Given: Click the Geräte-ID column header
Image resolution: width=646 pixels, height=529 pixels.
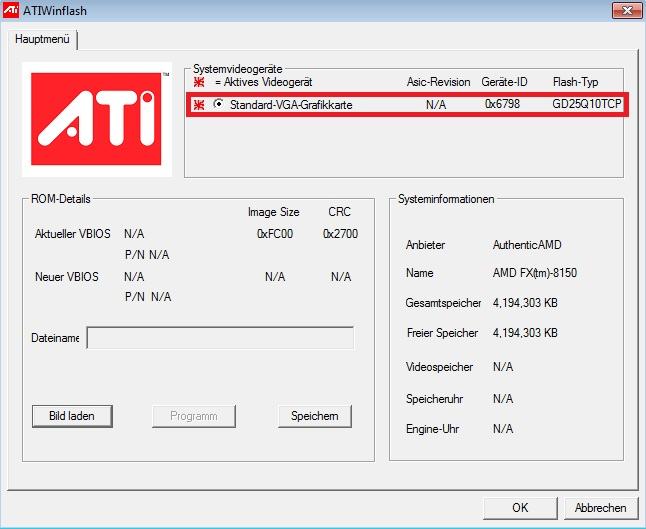Looking at the screenshot, I should coord(504,82).
